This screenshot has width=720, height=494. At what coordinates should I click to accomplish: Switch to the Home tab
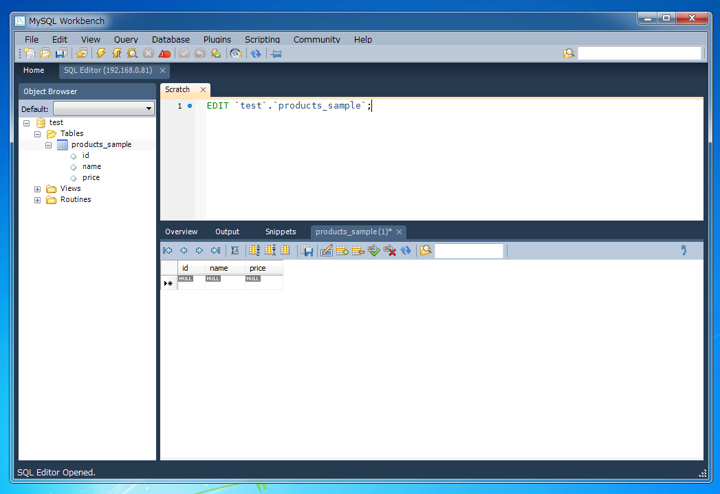pos(34,70)
